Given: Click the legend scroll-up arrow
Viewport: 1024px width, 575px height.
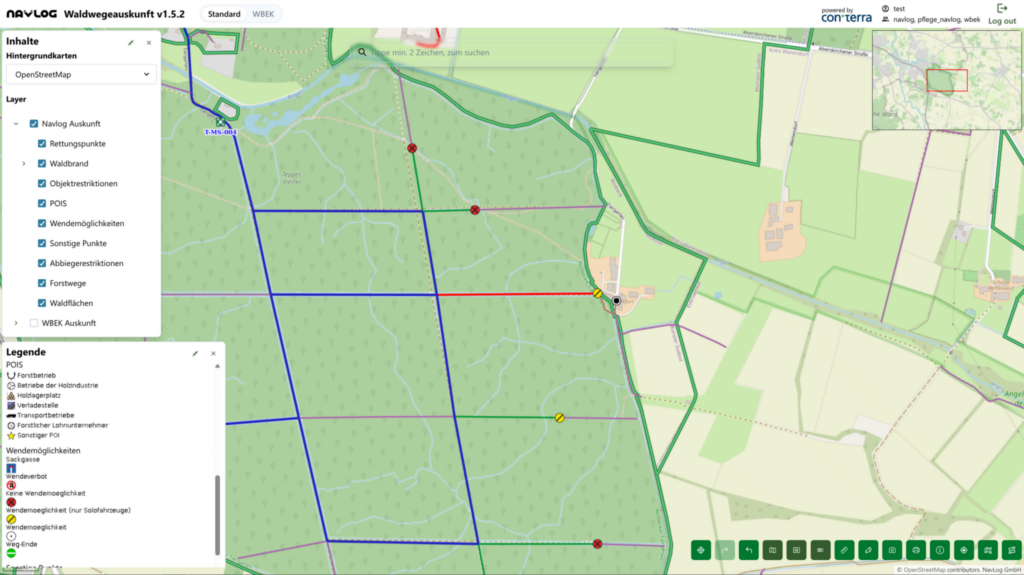Looking at the screenshot, I should click(x=217, y=366).
